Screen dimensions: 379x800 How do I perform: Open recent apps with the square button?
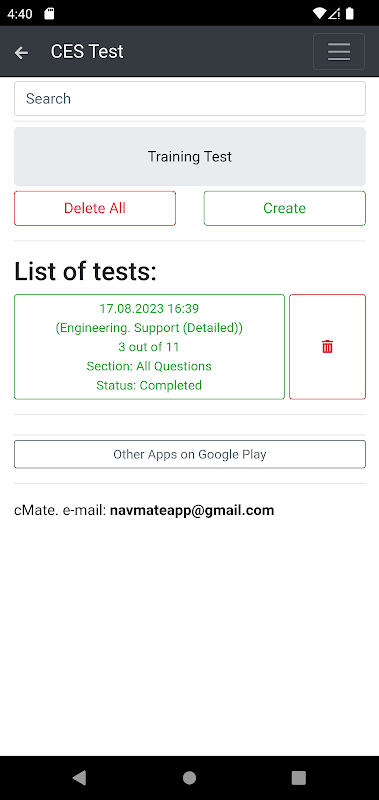[298, 778]
